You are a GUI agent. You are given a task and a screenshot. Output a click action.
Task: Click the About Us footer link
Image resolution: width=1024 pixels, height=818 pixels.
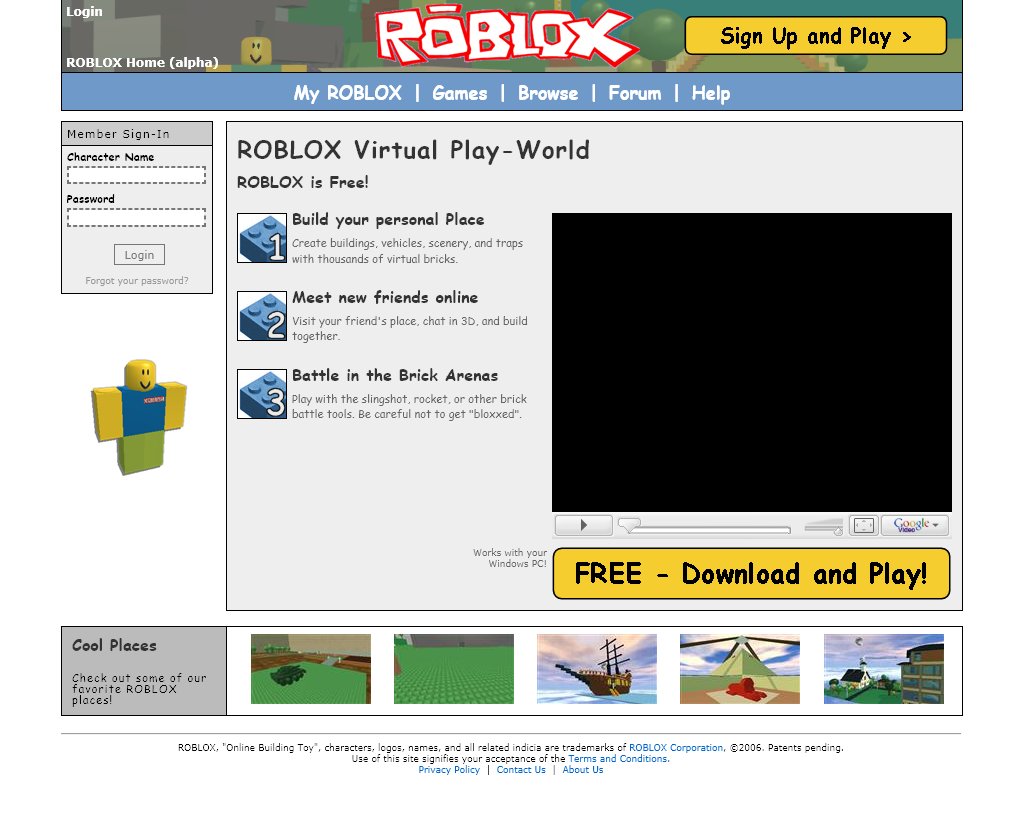point(583,770)
